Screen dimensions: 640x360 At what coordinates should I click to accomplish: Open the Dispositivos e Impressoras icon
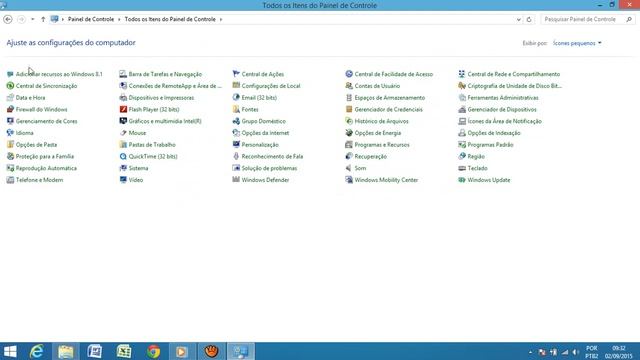click(x=123, y=98)
